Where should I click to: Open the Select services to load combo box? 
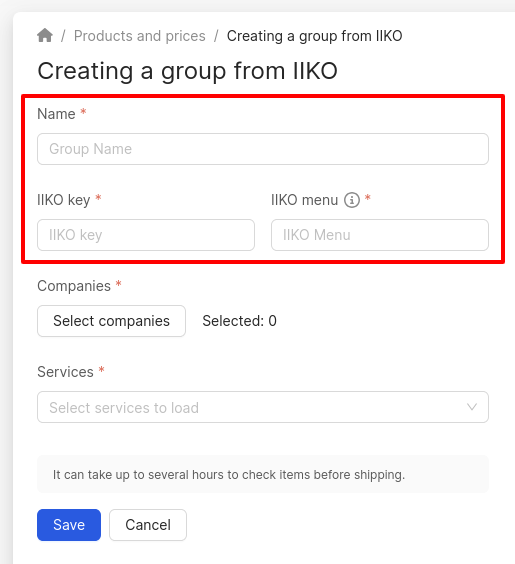tap(263, 407)
